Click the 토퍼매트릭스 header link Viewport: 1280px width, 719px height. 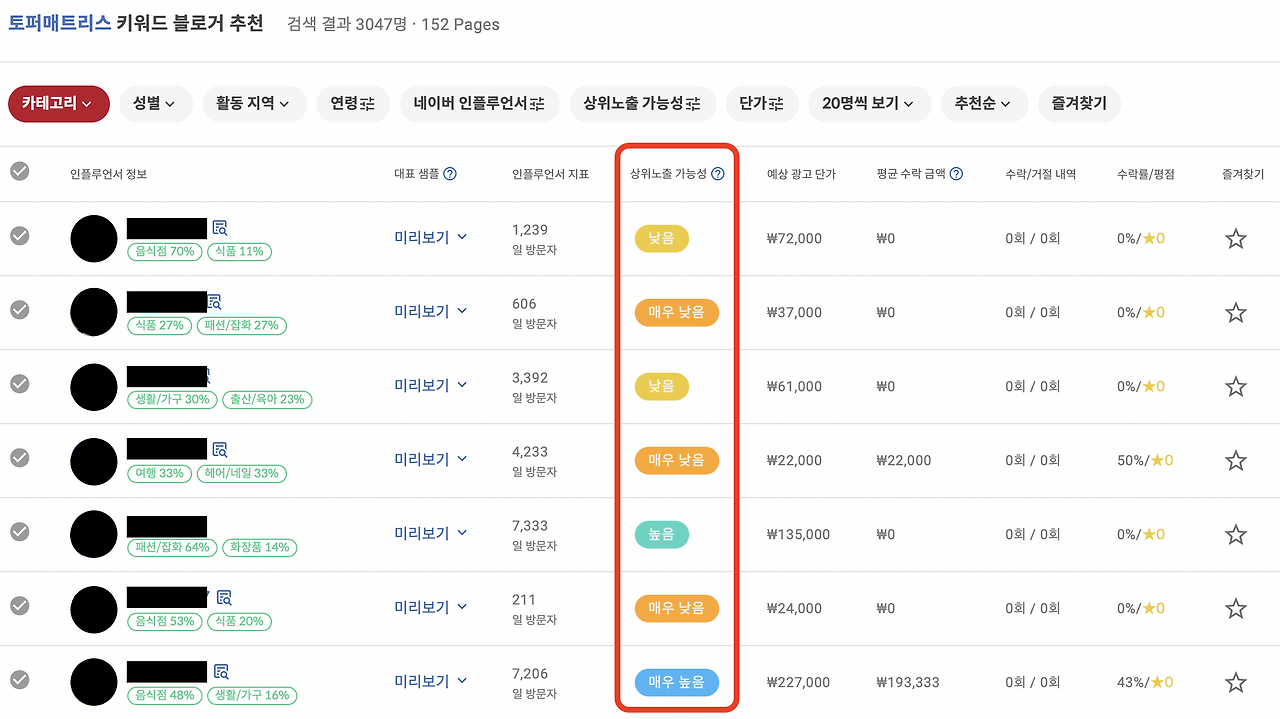coord(61,24)
